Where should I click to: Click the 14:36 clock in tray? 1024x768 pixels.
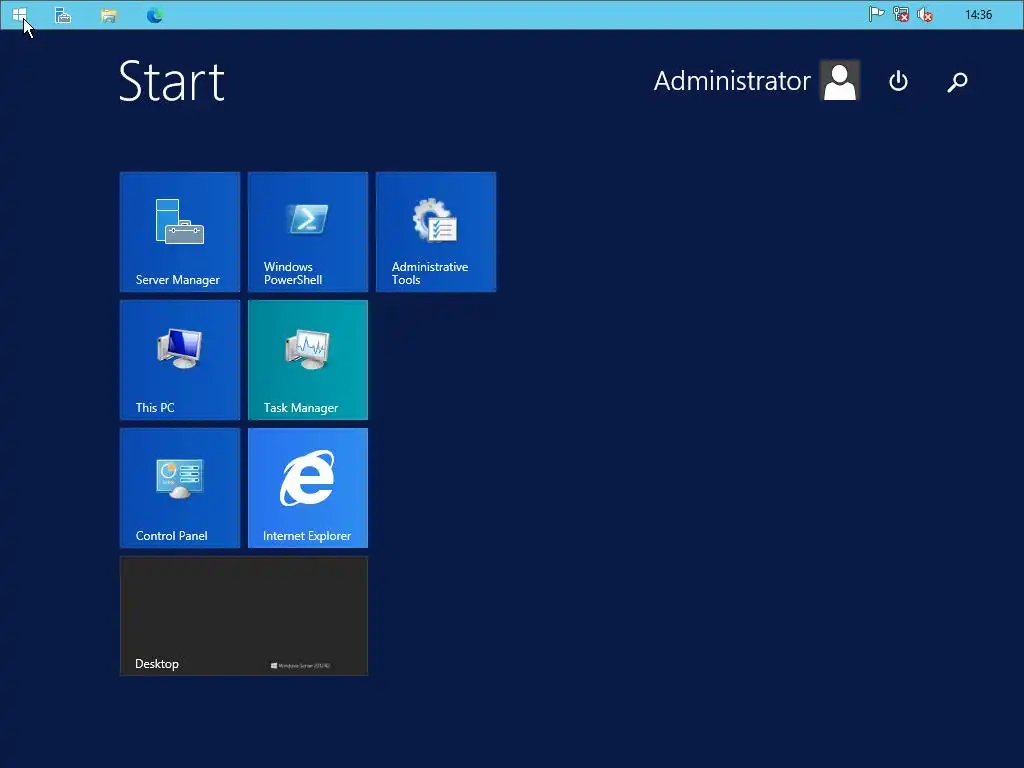pos(978,14)
